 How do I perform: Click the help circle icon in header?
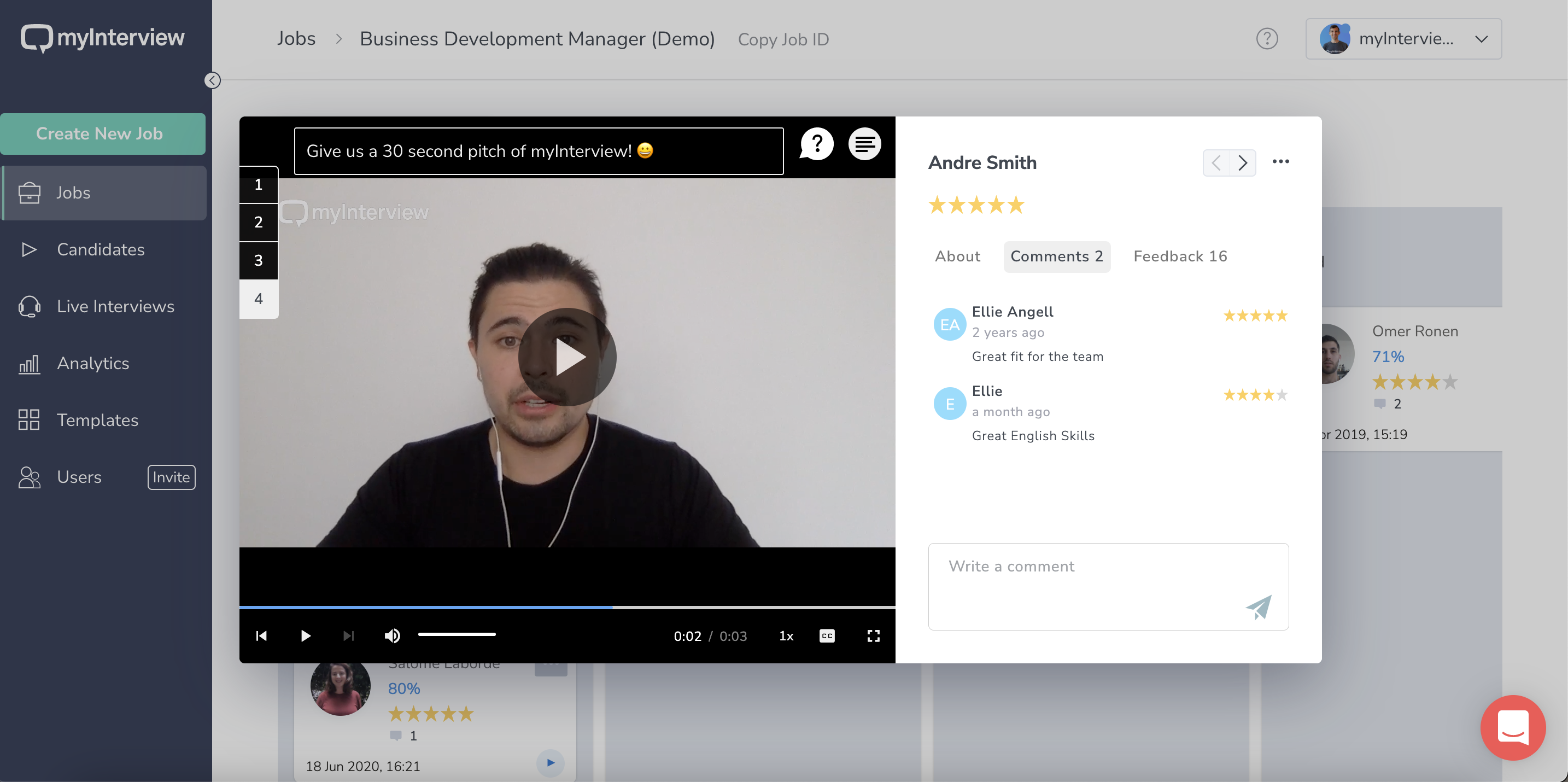point(1267,39)
